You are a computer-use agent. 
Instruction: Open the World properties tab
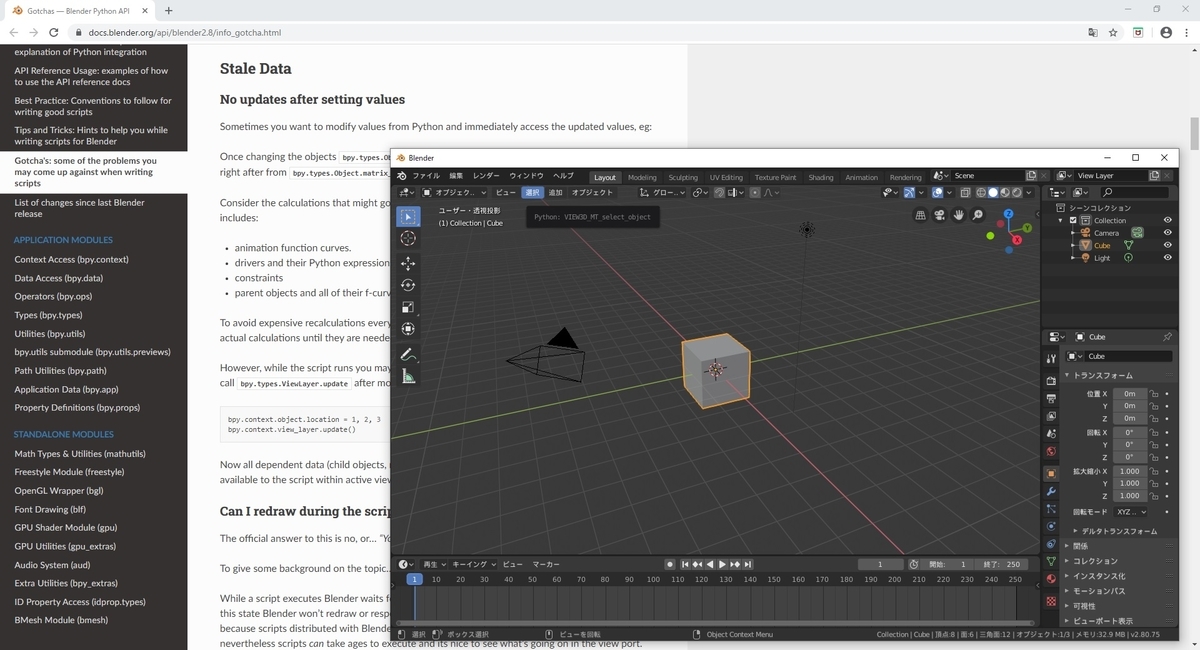(1051, 452)
